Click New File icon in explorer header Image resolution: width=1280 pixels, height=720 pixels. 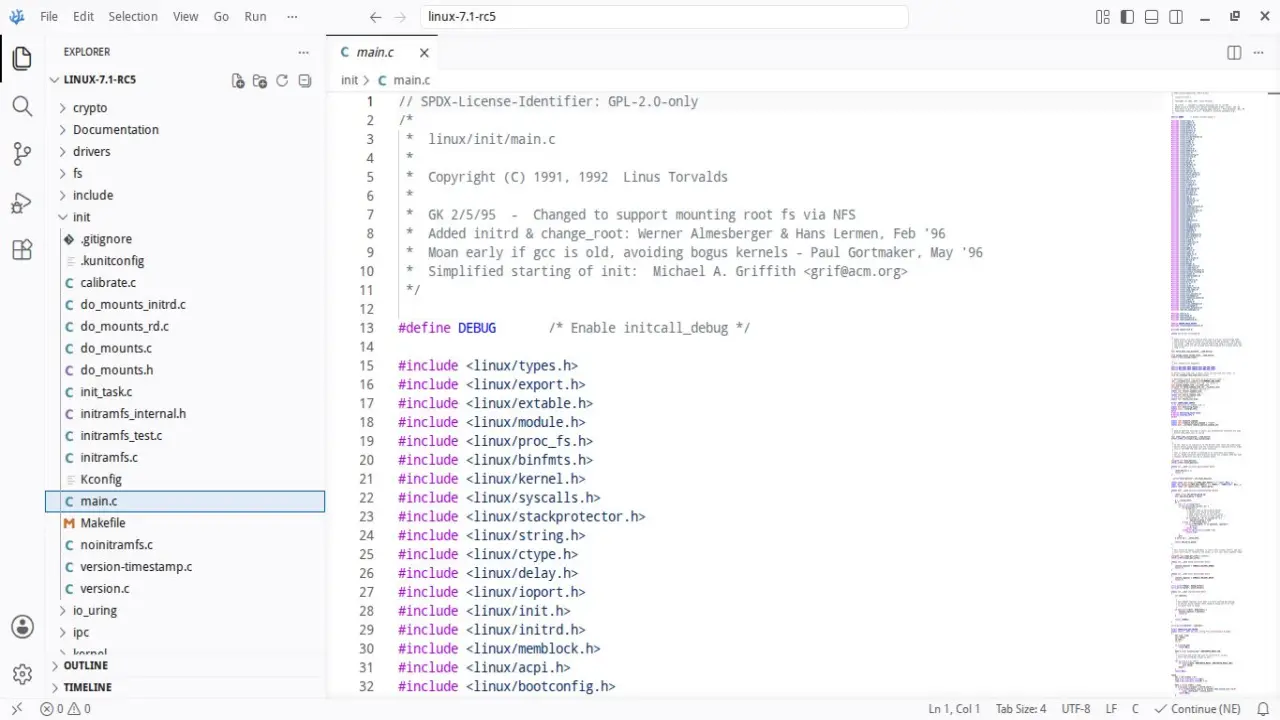point(238,81)
